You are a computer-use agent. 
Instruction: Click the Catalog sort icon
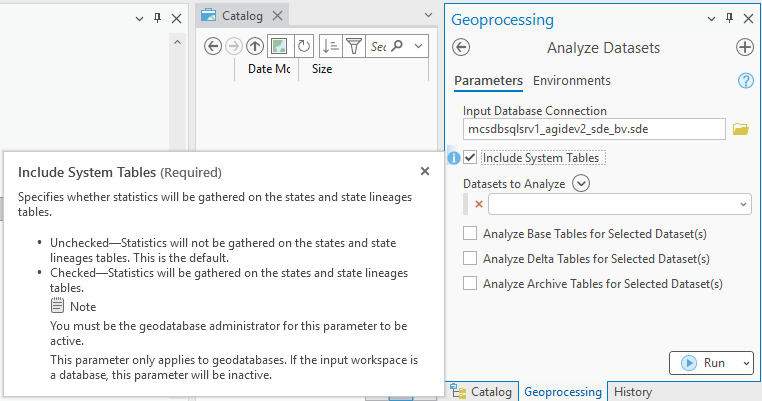[329, 46]
